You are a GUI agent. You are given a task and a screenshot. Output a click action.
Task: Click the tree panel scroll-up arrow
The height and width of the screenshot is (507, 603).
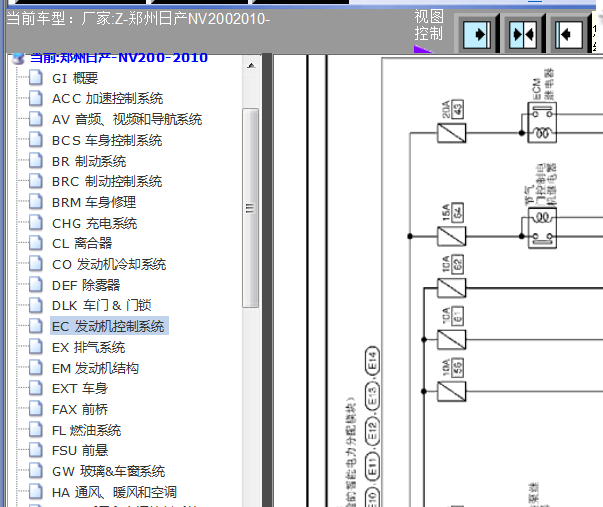tap(251, 66)
